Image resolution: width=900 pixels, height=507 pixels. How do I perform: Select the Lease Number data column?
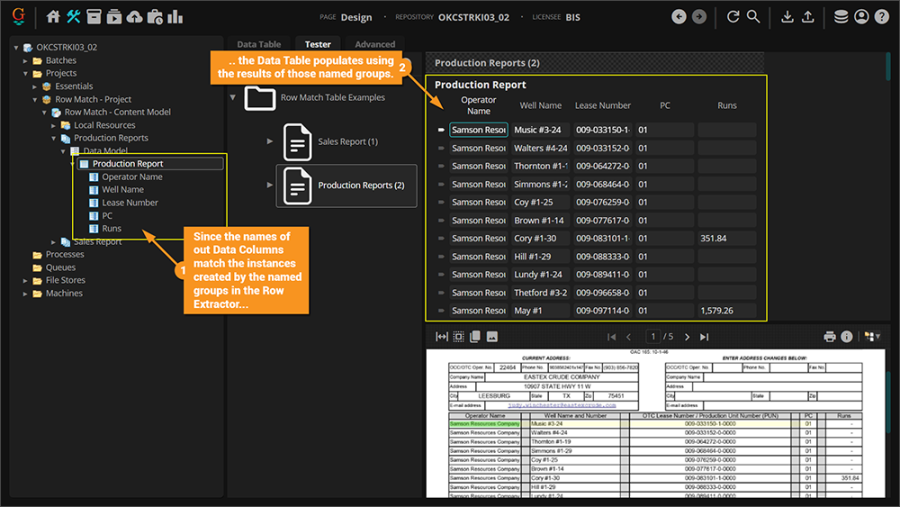[x=130, y=202]
